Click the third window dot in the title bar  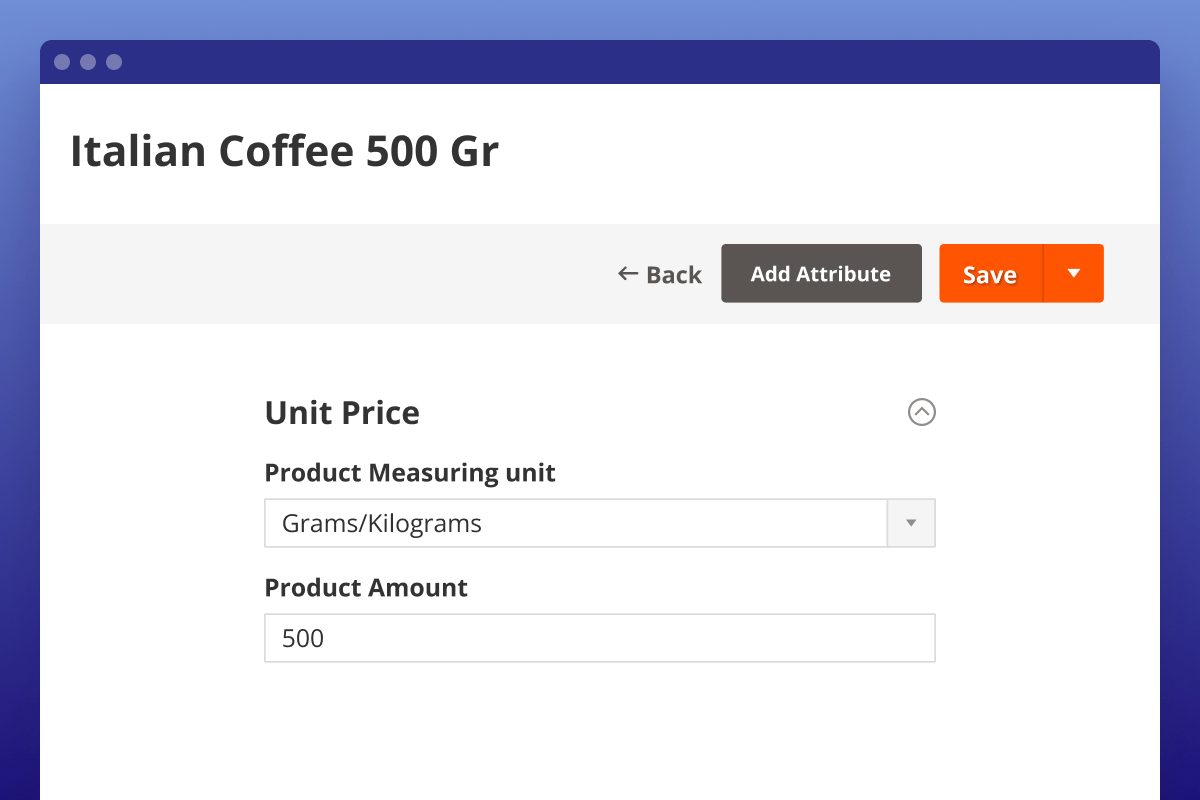(x=114, y=61)
